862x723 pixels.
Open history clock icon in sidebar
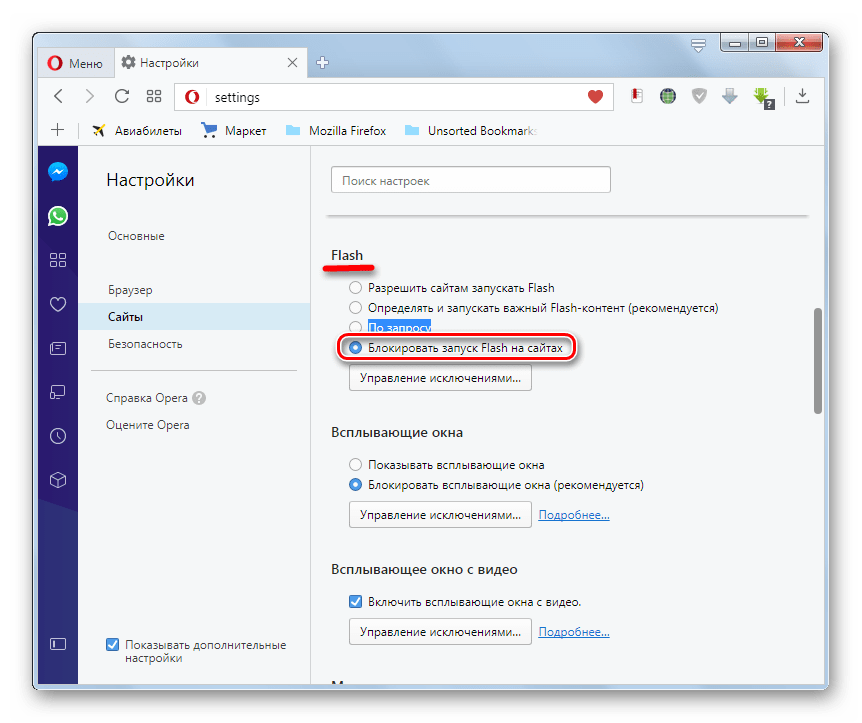pos(58,436)
